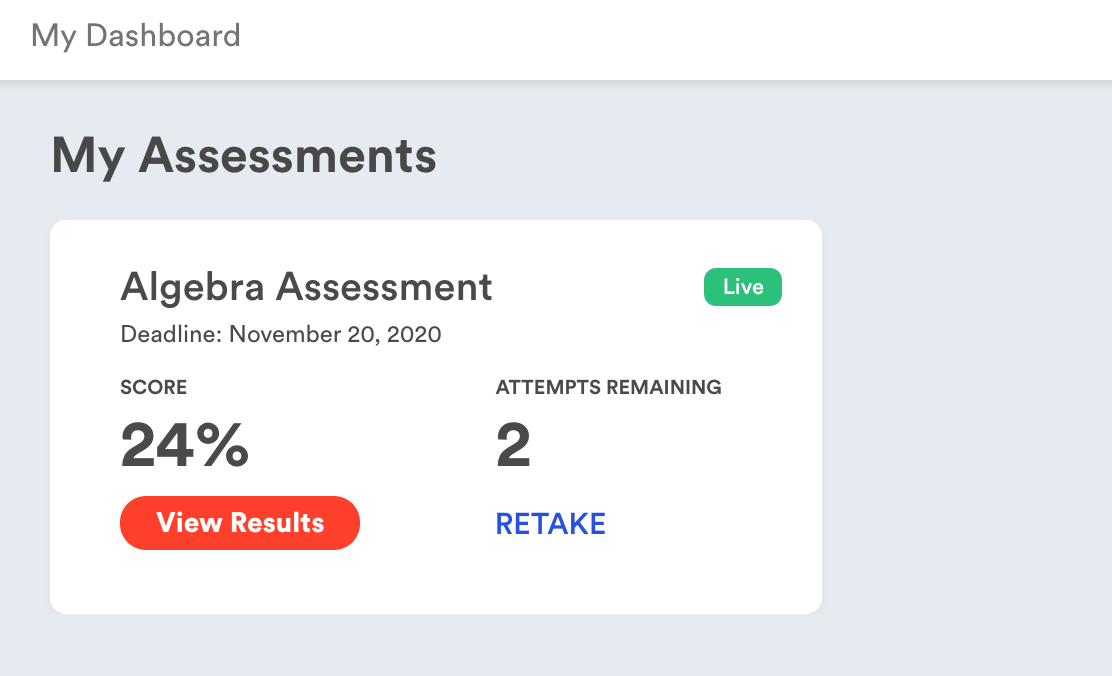Click the ATTEMPTS REMAINING label

(608, 388)
